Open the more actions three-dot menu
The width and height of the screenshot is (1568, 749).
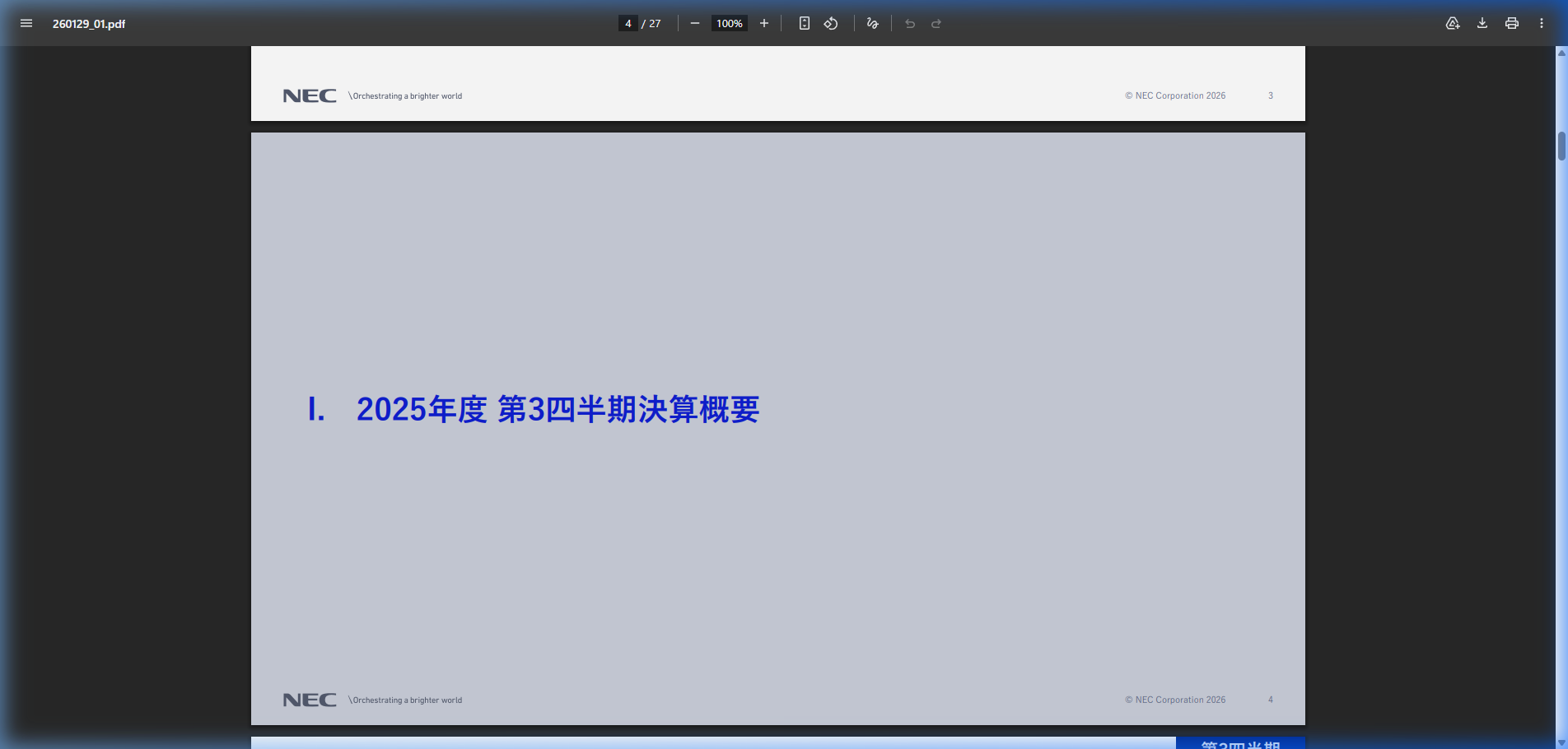point(1541,23)
